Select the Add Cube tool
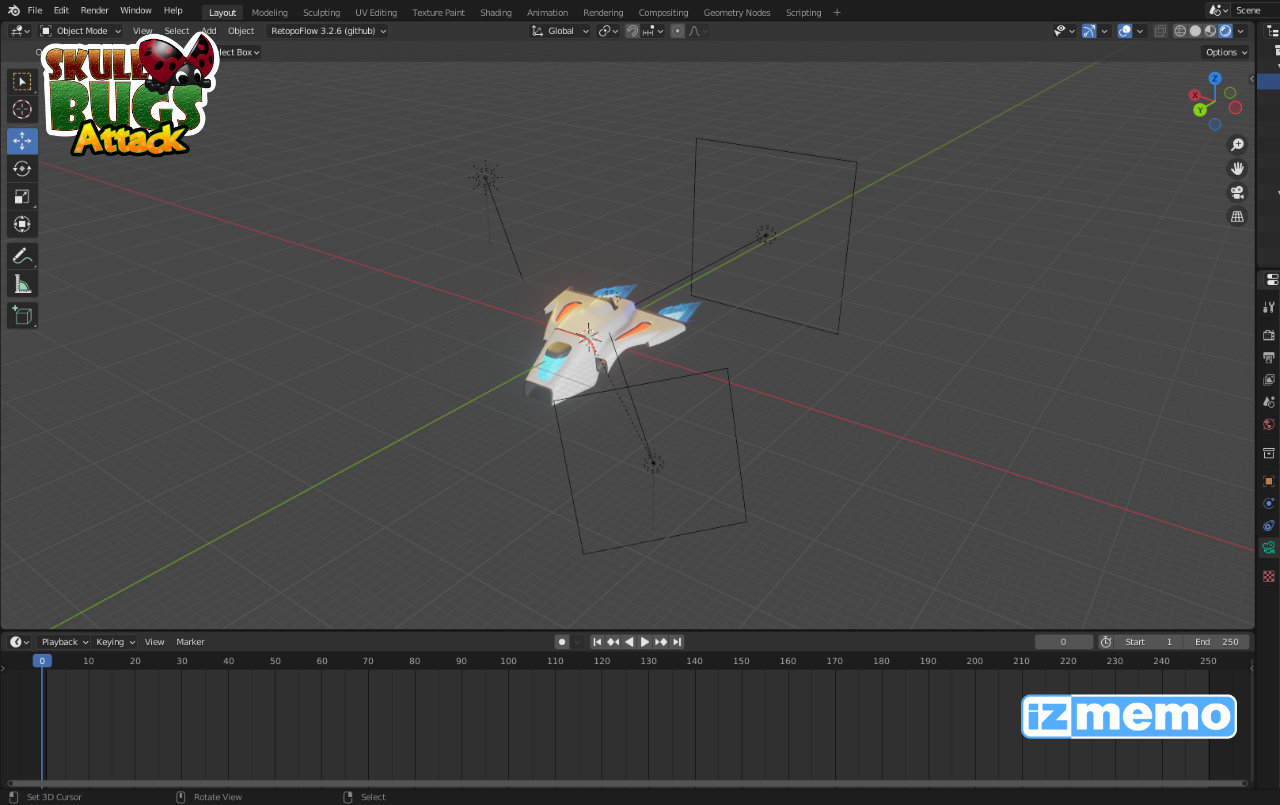 pos(22,315)
